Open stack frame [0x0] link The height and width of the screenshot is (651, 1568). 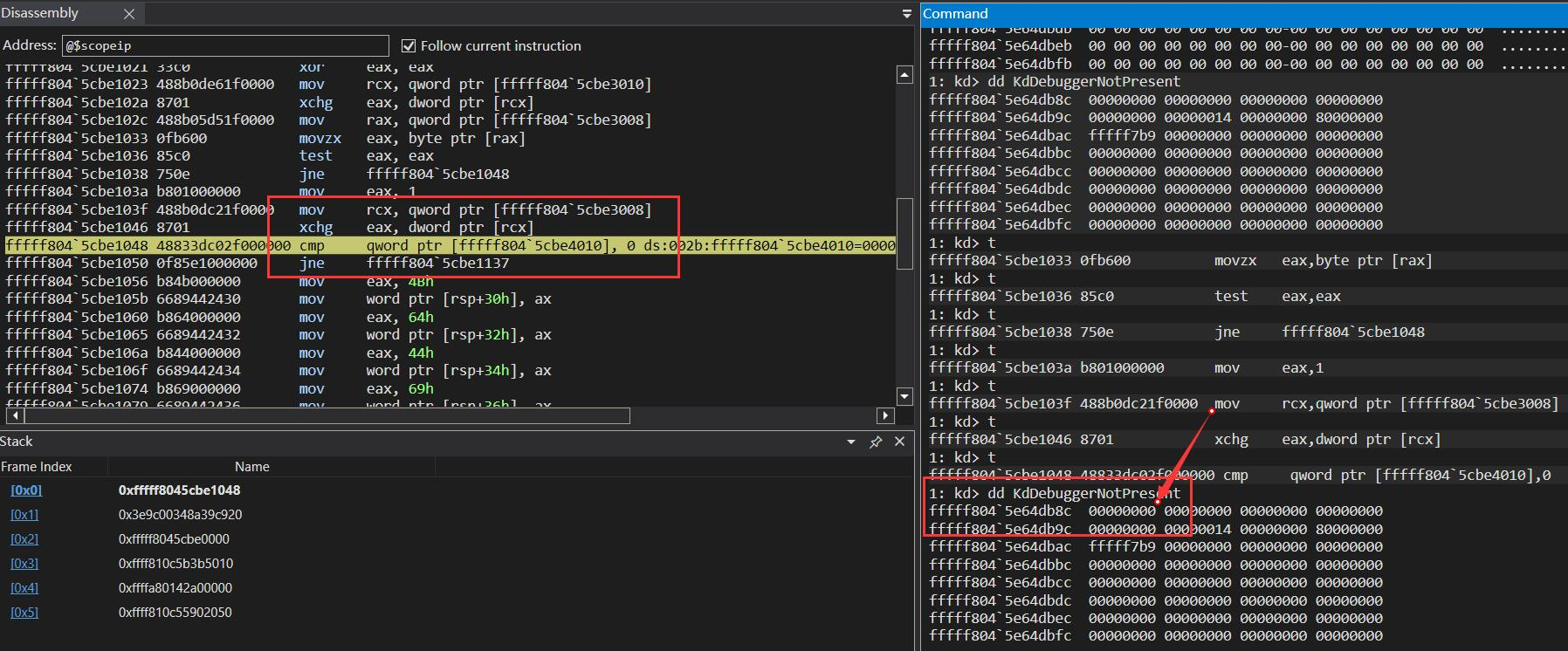(26, 490)
